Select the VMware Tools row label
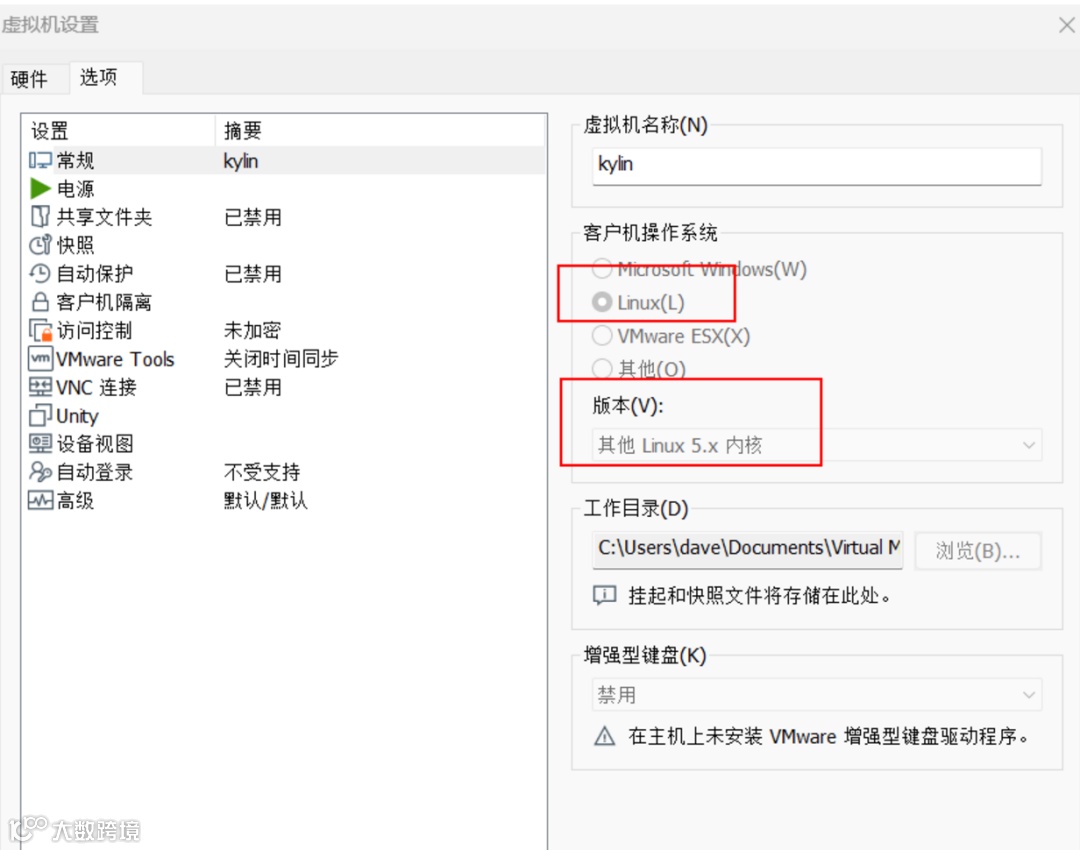 (x=115, y=359)
